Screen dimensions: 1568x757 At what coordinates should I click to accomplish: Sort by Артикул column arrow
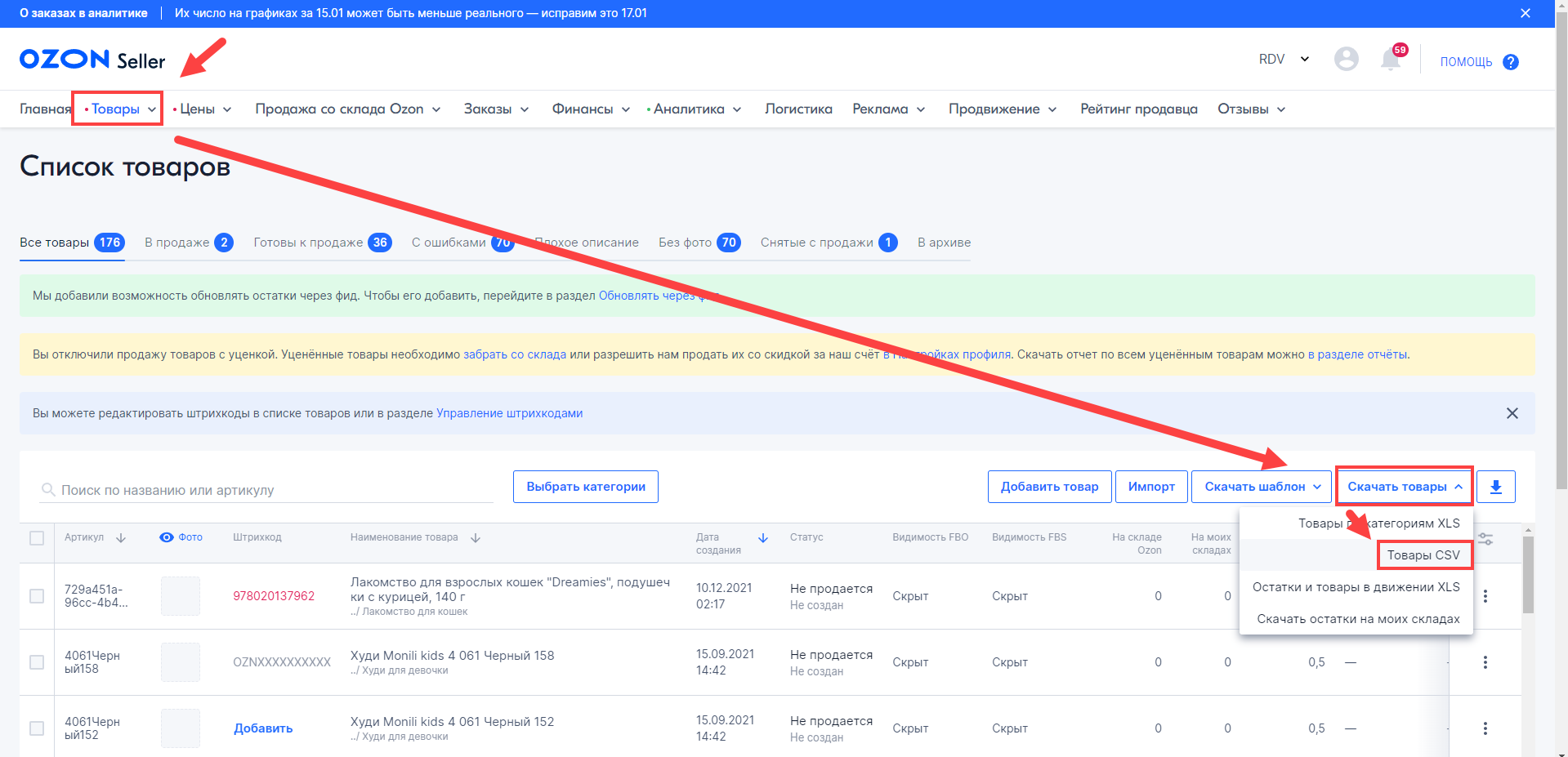121,538
